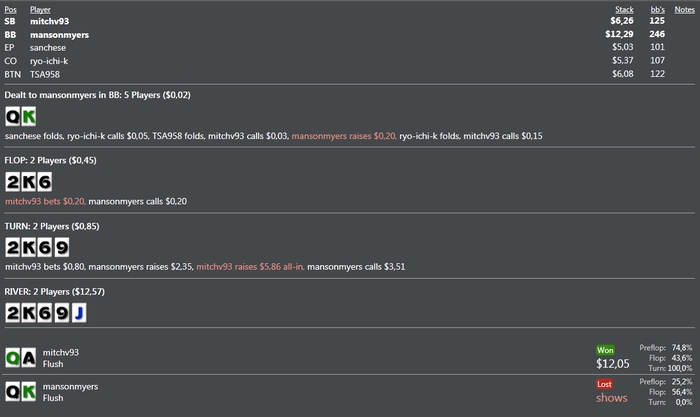Image resolution: width=700 pixels, height=417 pixels.
Task: Select player ryo-ichi-k in the list
Action: tap(50, 60)
